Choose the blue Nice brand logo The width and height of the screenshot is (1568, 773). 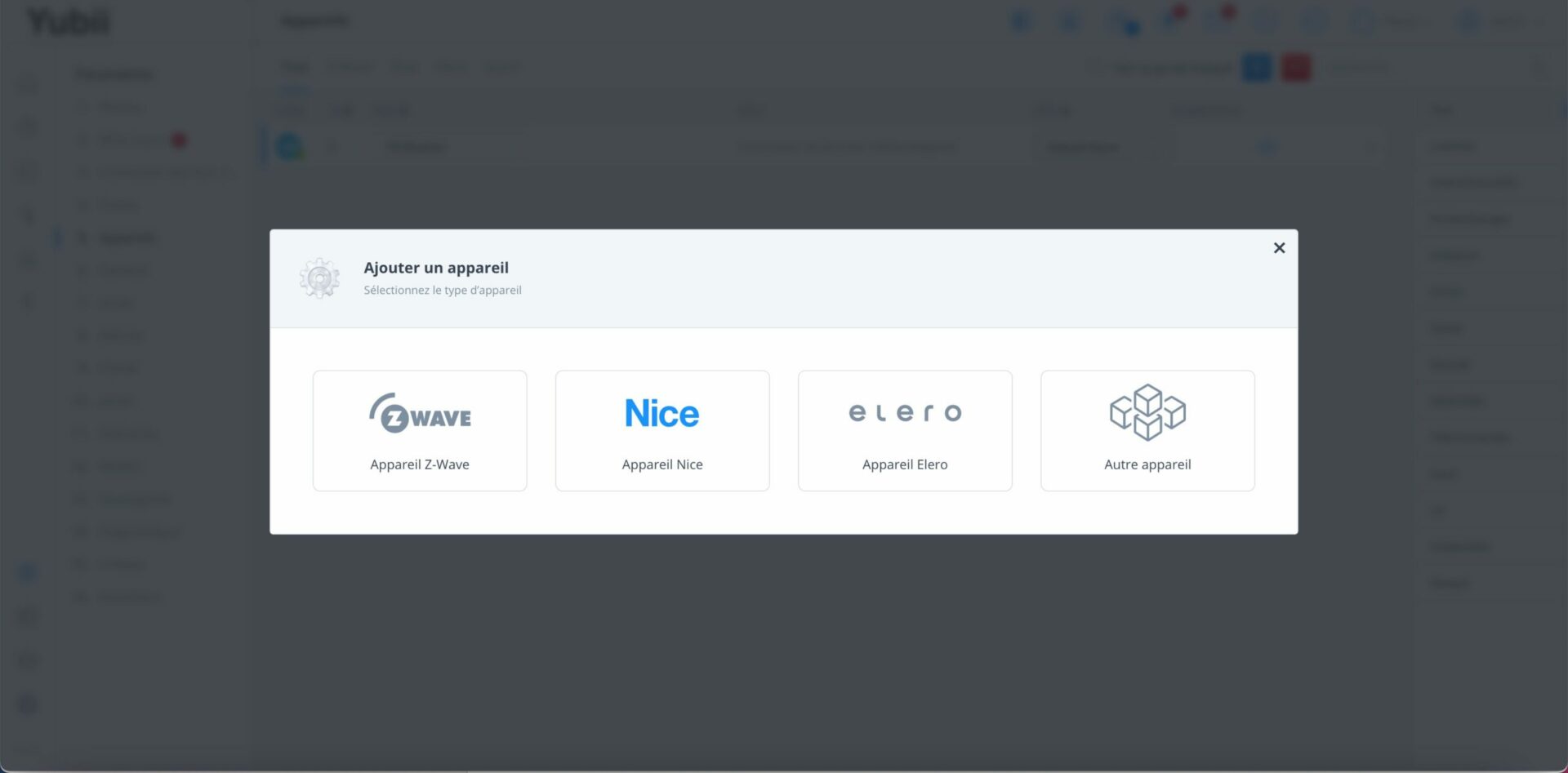(661, 413)
